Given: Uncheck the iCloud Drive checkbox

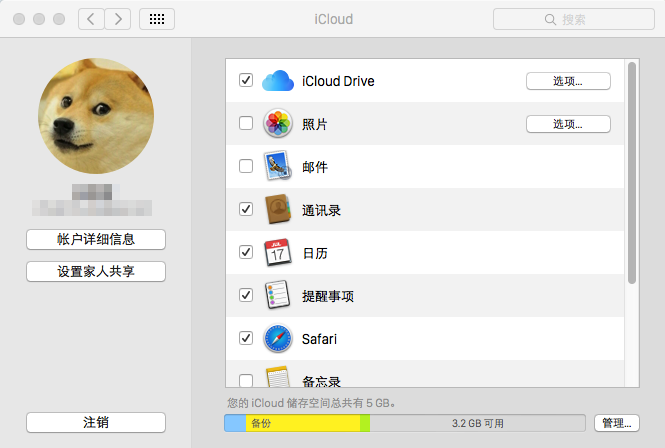Looking at the screenshot, I should (246, 81).
